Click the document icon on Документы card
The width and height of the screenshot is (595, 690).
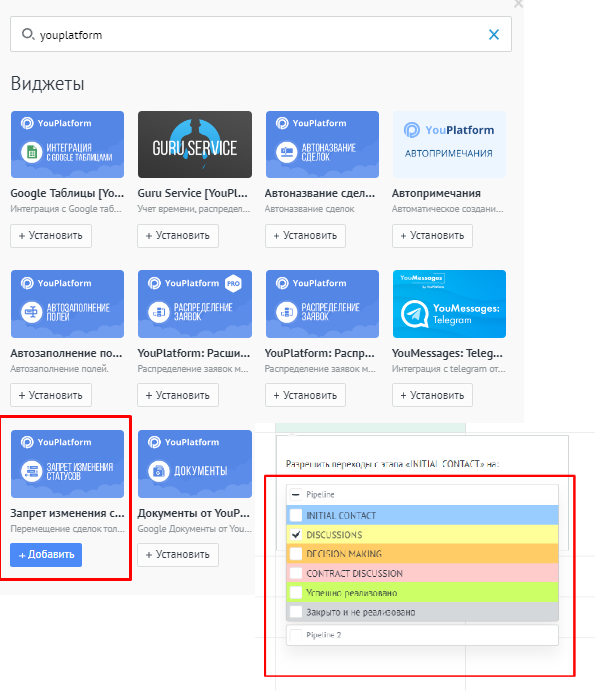(159, 471)
